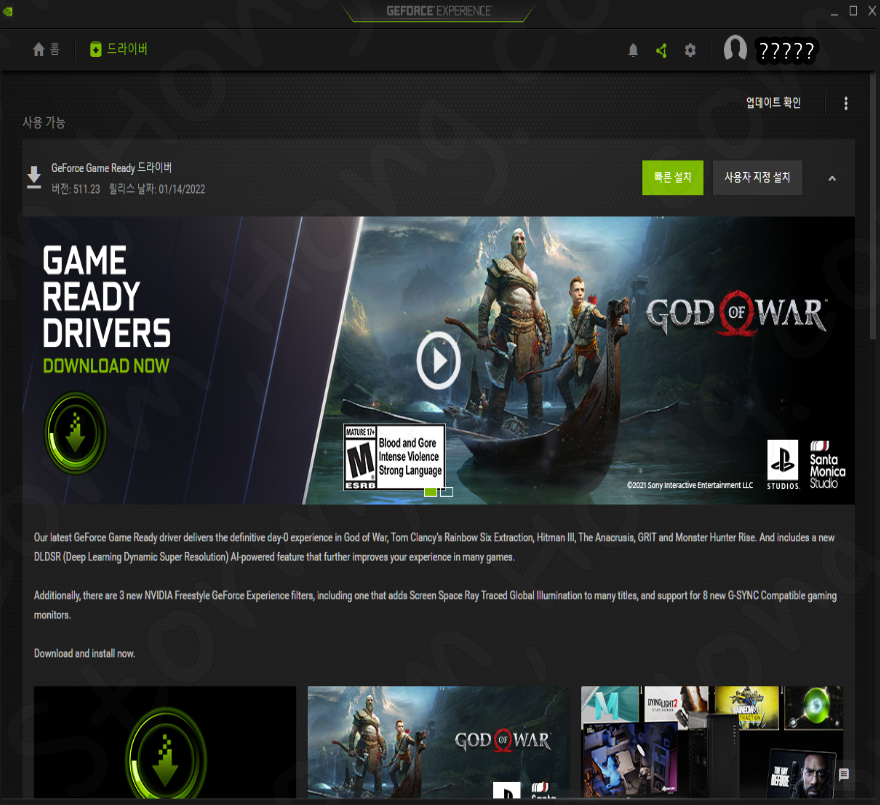The image size is (880, 805).
Task: Select first green carousel indicator
Action: [x=430, y=492]
